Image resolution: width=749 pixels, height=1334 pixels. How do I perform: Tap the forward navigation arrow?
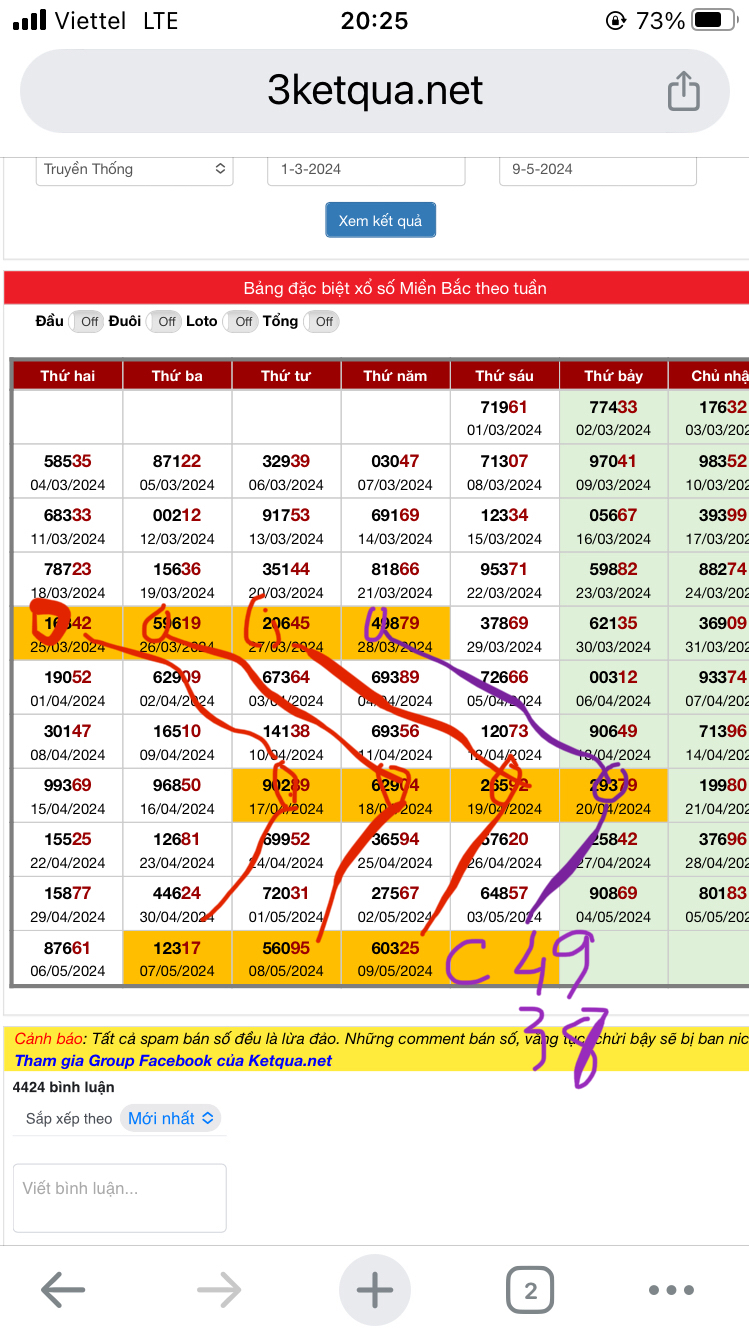[219, 1290]
